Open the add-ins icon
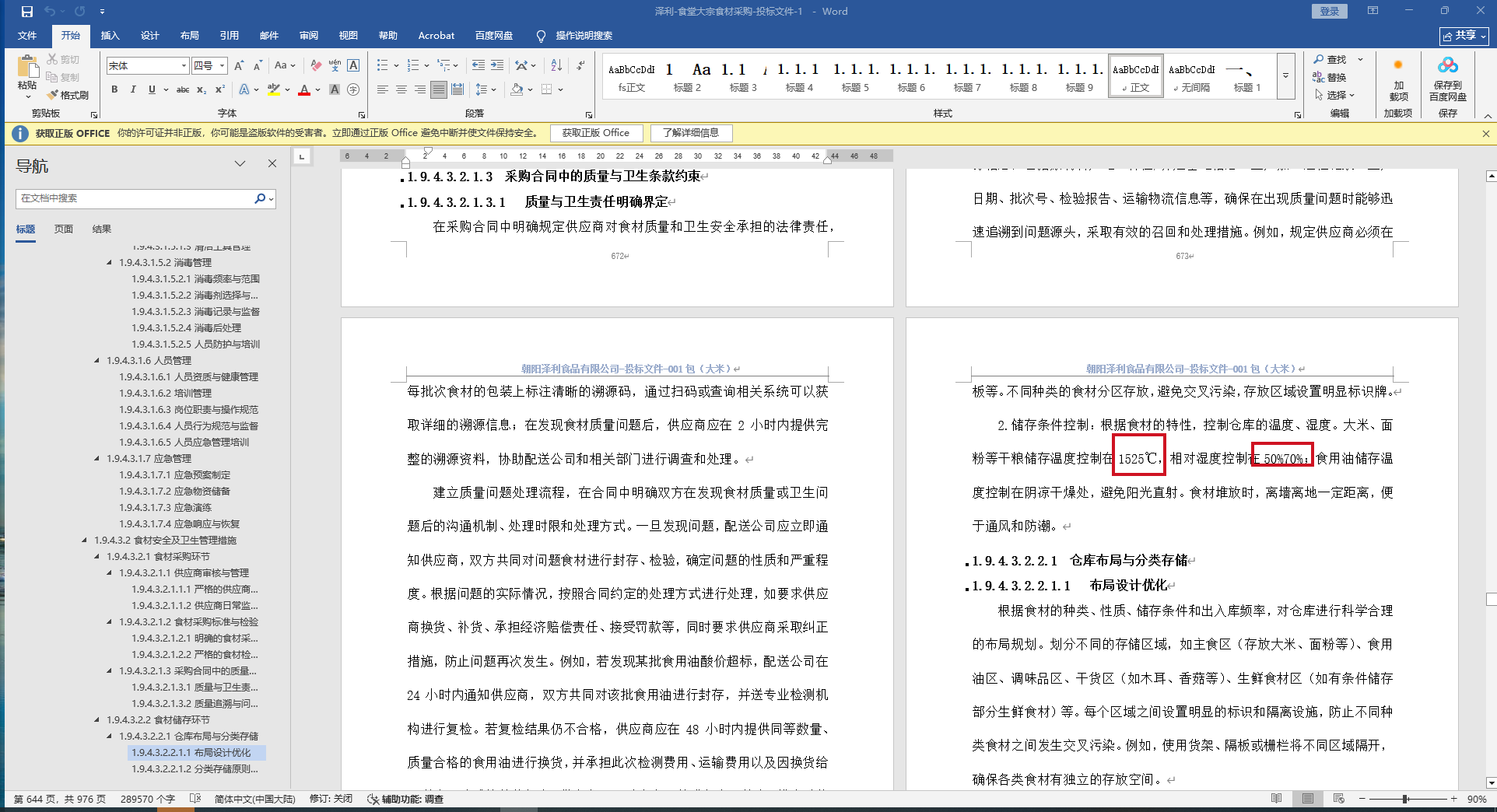 pyautogui.click(x=1398, y=78)
